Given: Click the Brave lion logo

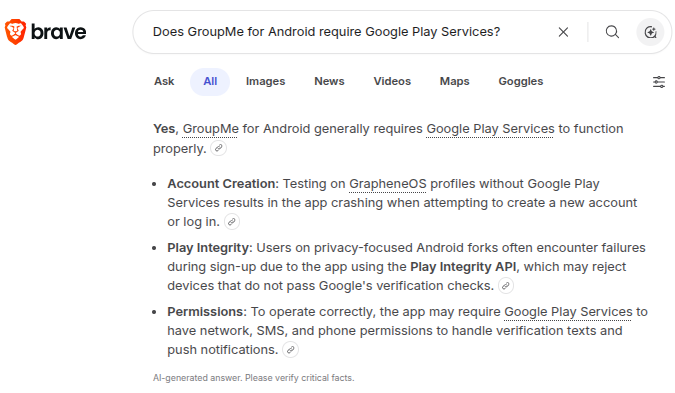Looking at the screenshot, I should [15, 32].
